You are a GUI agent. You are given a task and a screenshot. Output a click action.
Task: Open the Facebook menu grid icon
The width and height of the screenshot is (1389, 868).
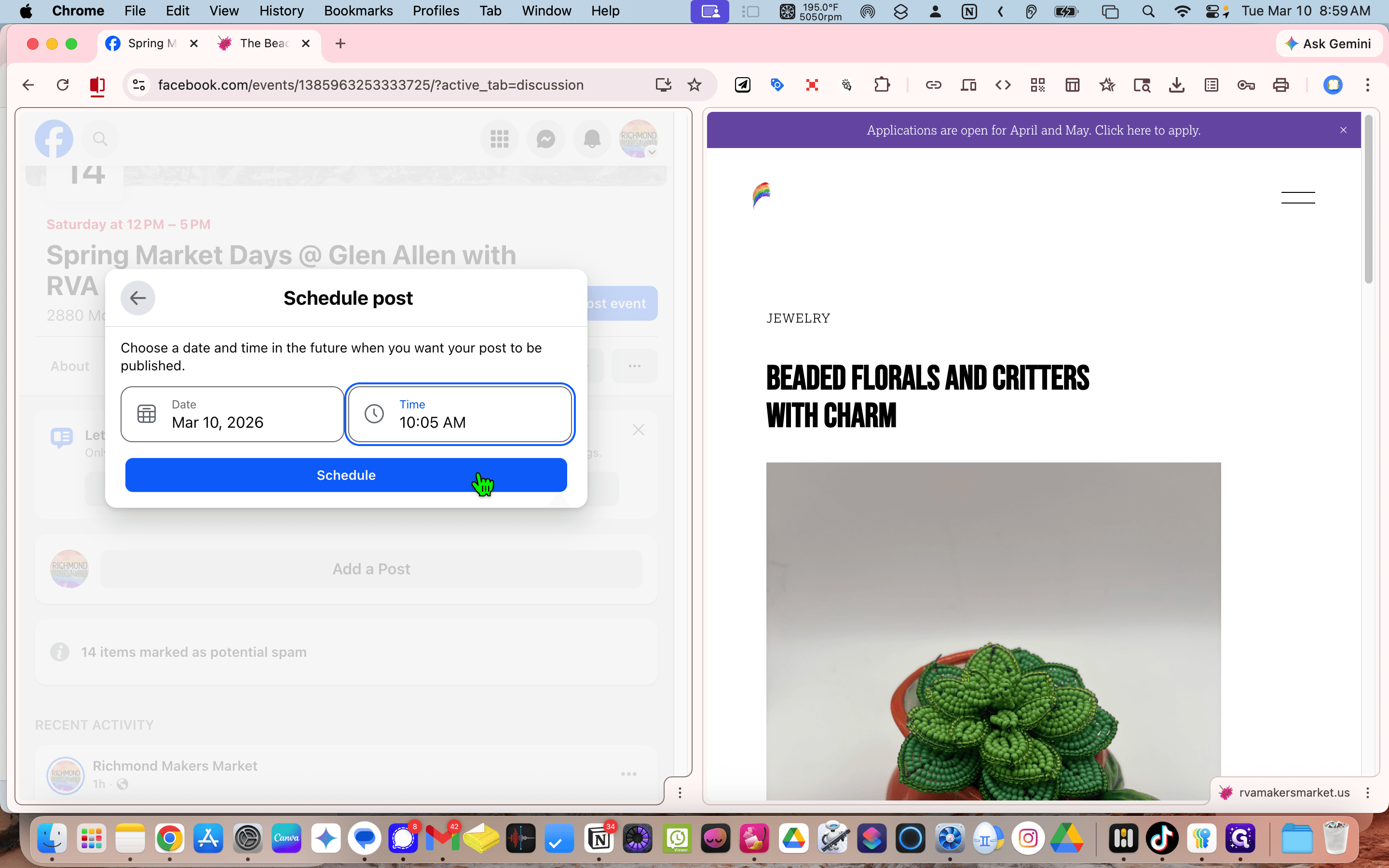coord(499,138)
